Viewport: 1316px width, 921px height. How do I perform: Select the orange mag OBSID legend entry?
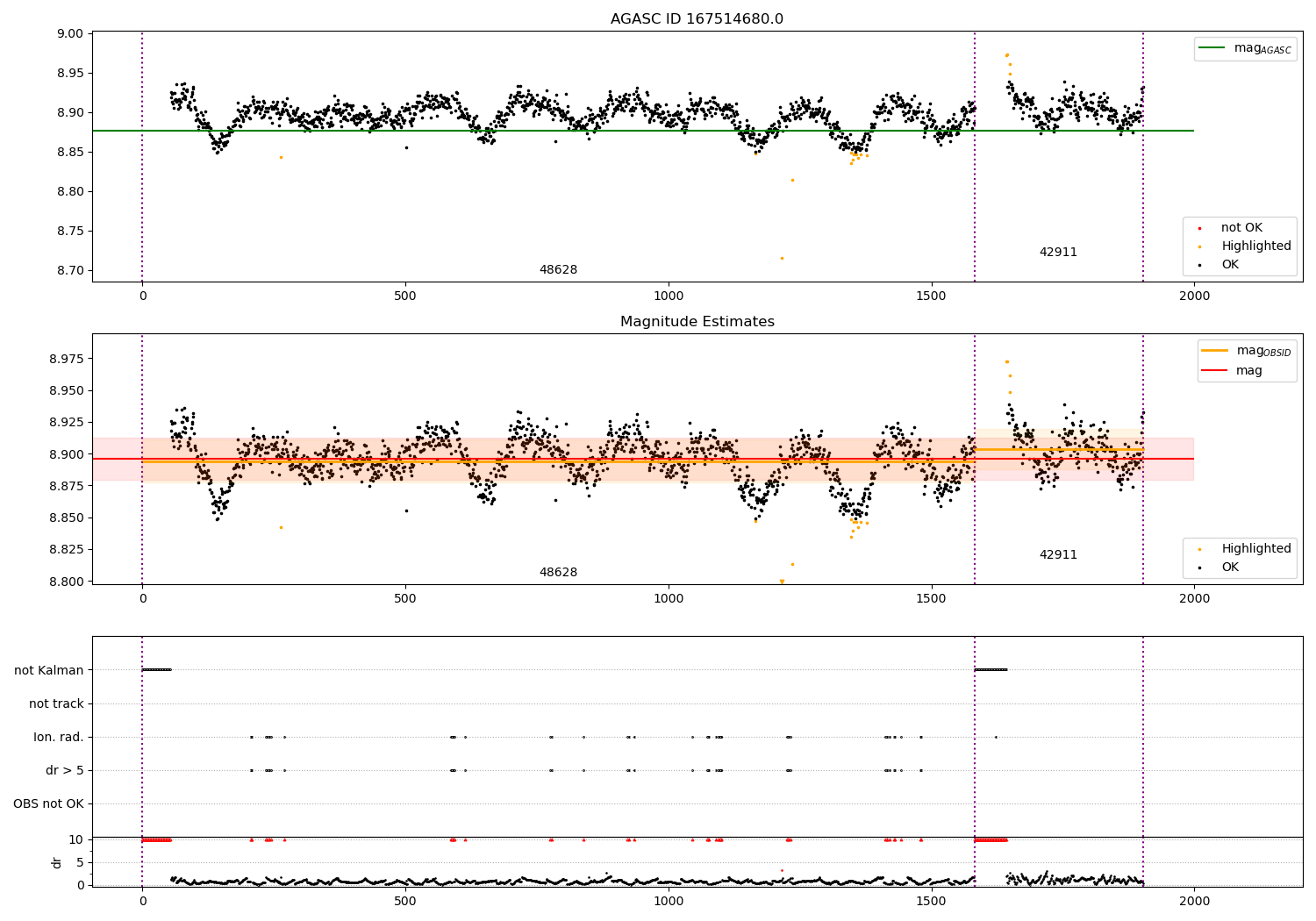pyautogui.click(x=1246, y=351)
